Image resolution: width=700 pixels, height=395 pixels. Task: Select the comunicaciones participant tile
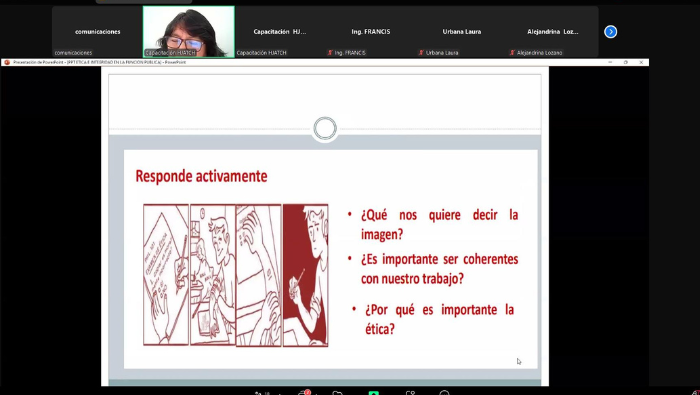tap(97, 32)
